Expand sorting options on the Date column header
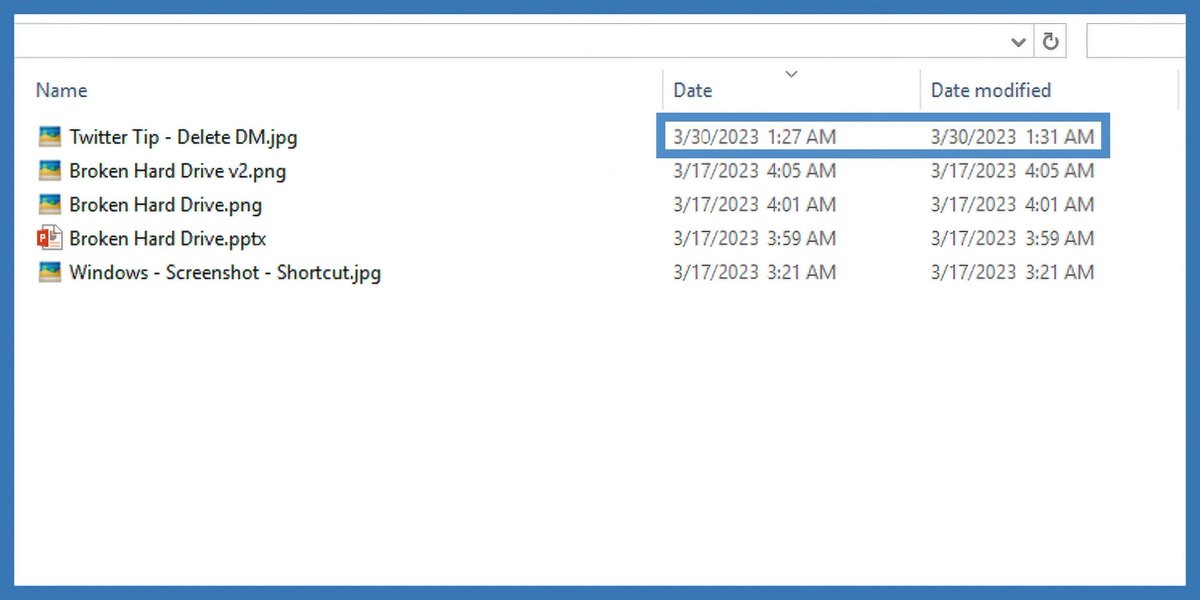 click(791, 74)
